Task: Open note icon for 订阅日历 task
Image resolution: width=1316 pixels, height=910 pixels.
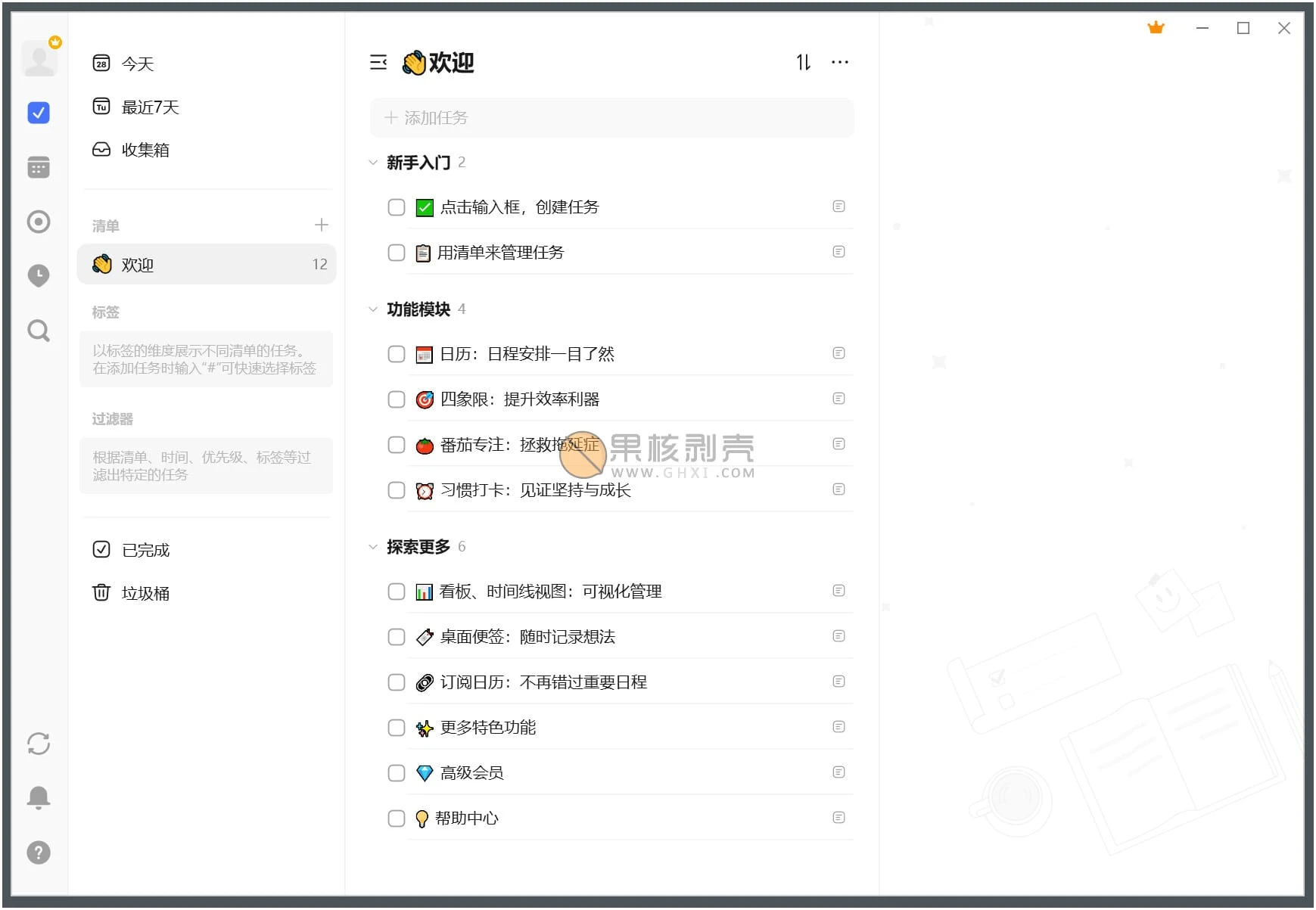Action: pyautogui.click(x=838, y=682)
